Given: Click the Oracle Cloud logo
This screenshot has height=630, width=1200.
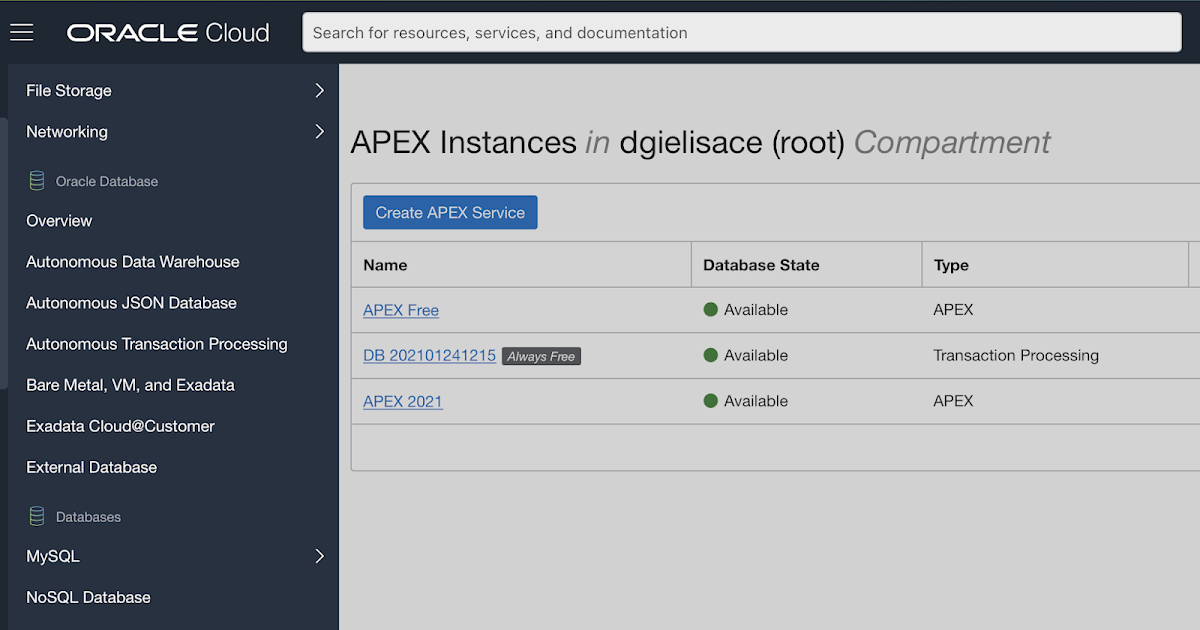Looking at the screenshot, I should [x=168, y=33].
